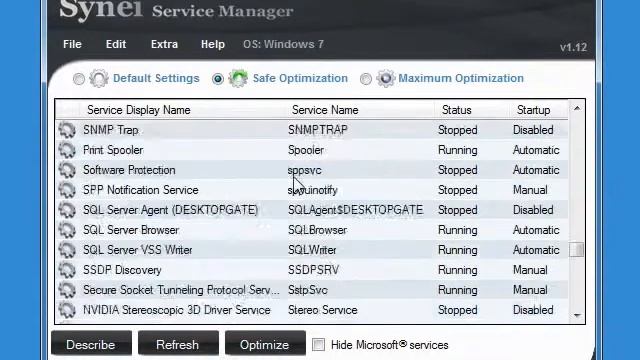Click the SQLBrowser service name cell
Image resolution: width=640 pixels, height=360 pixels.
317,230
